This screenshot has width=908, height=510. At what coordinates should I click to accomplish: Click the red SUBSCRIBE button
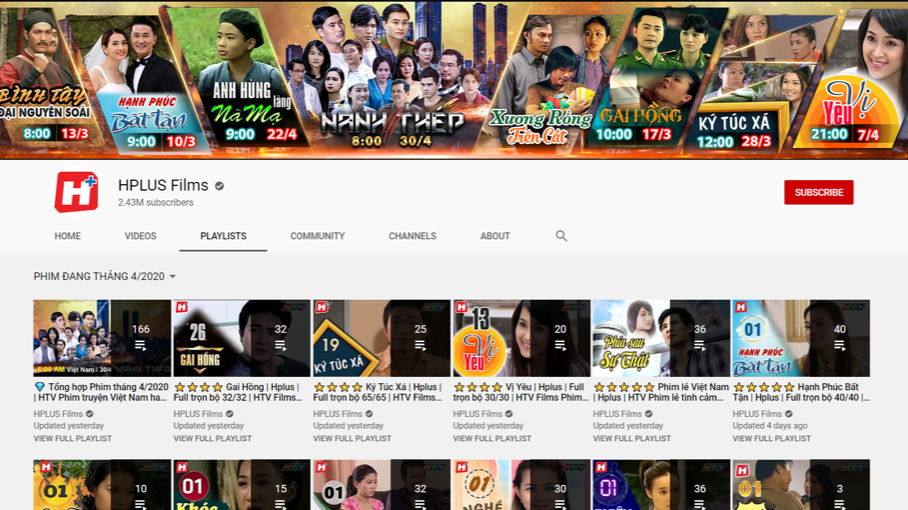click(819, 192)
